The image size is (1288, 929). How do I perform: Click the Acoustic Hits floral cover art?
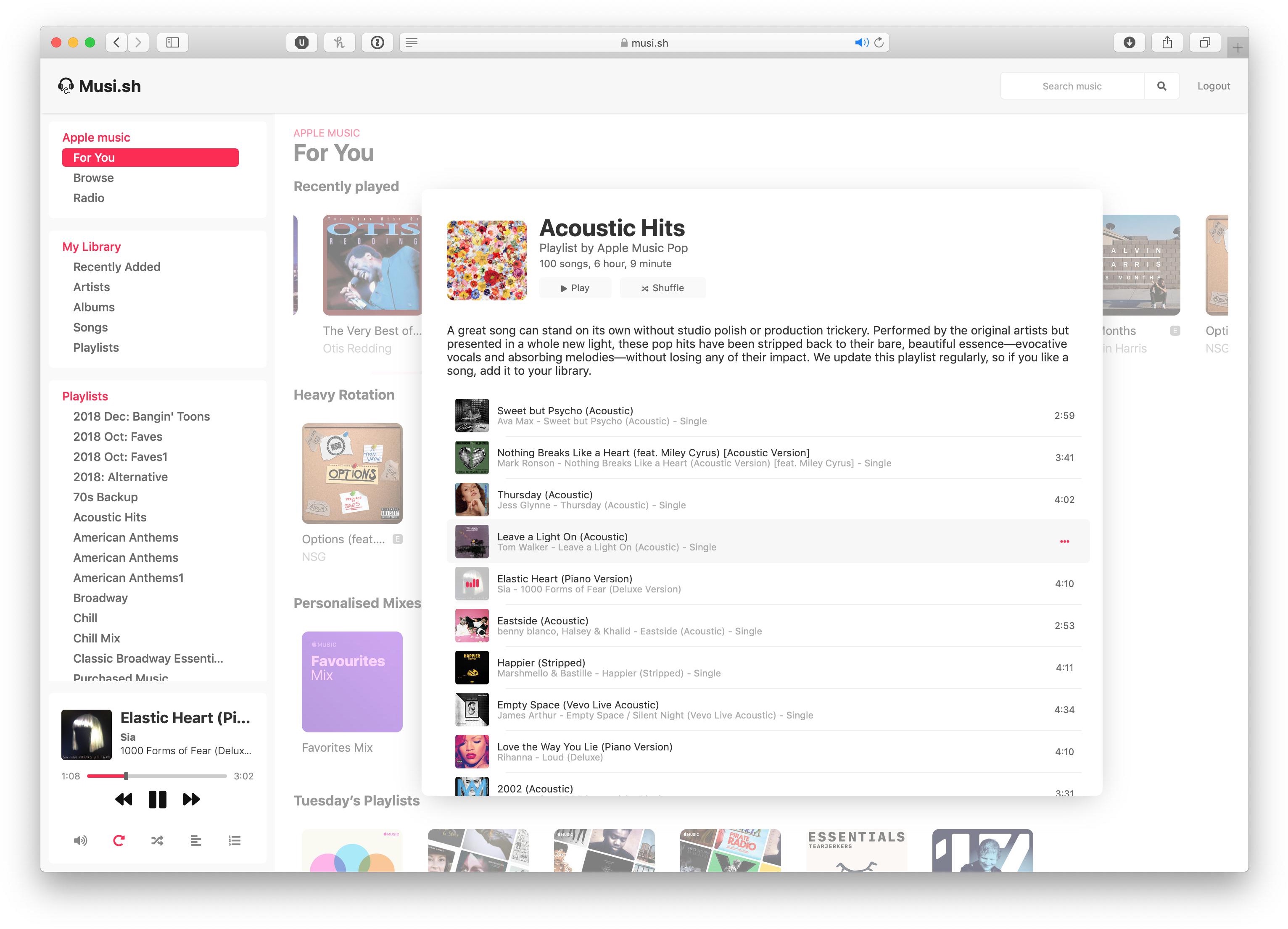pyautogui.click(x=487, y=261)
